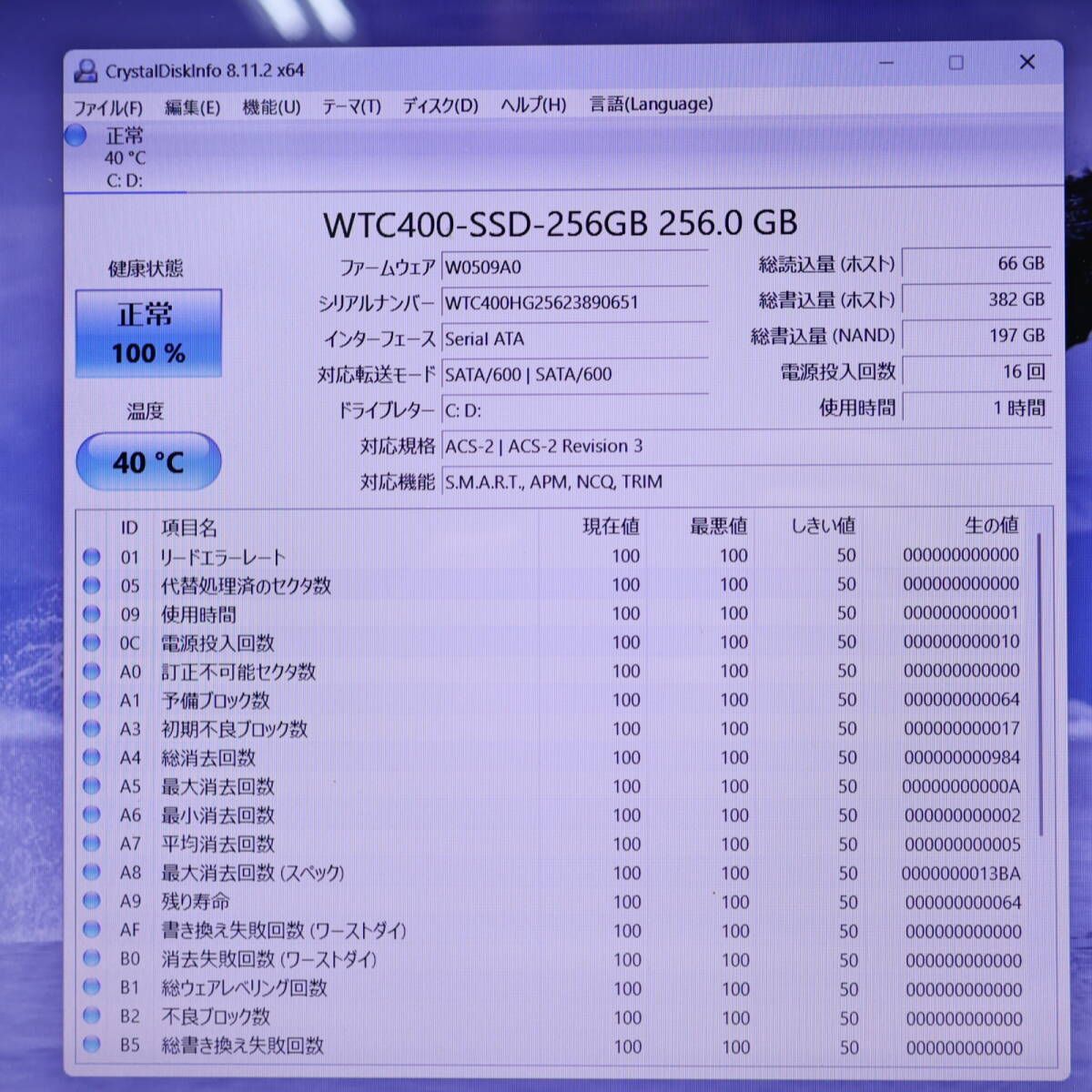Click status dot for ID B1 総ウェアレベリング回数
This screenshot has height=1092, width=1092.
[x=92, y=987]
